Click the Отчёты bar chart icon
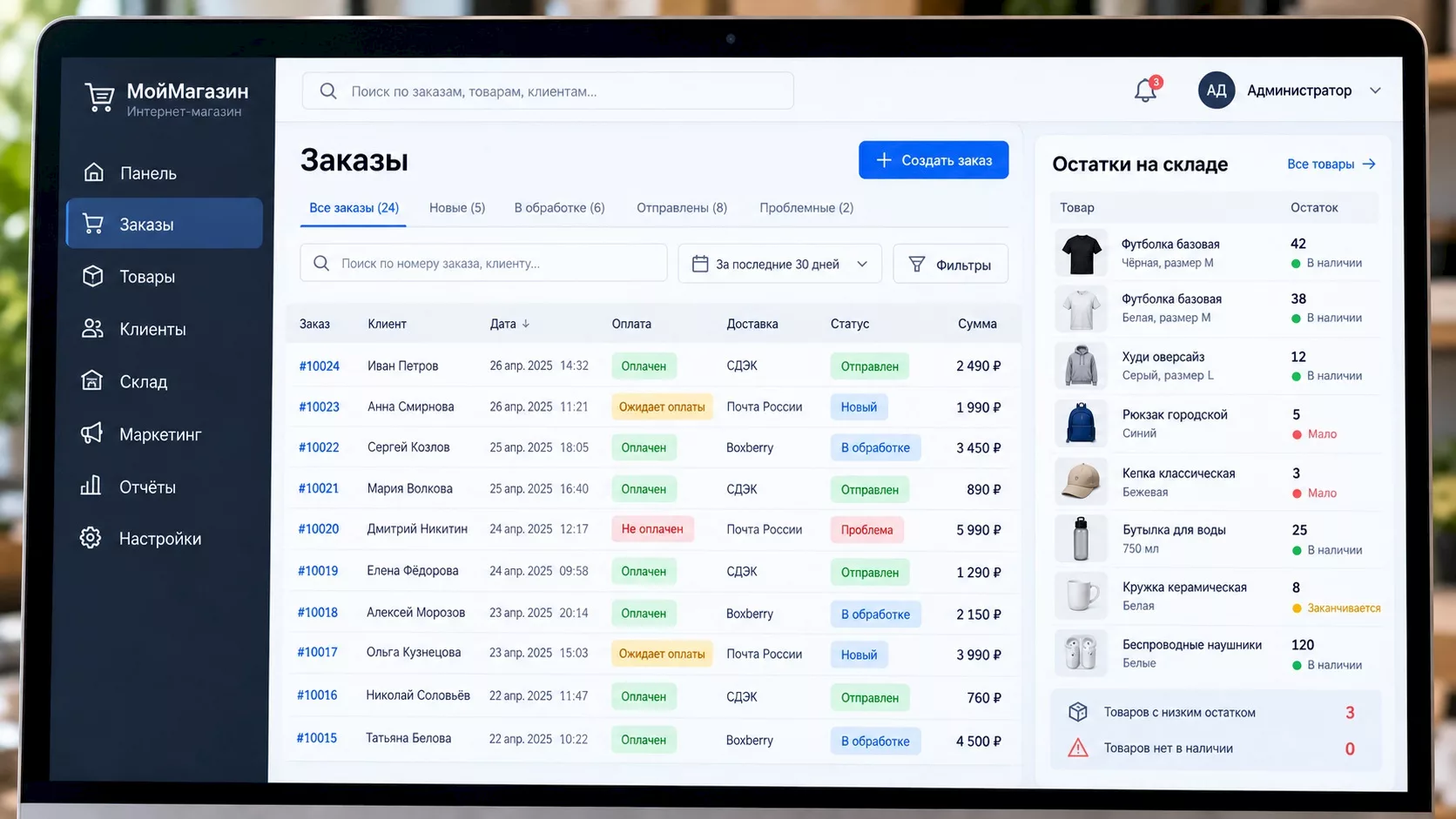 (91, 486)
